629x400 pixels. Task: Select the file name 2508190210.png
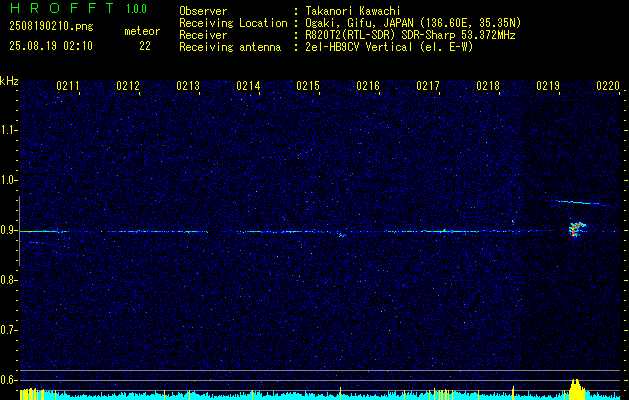pyautogui.click(x=51, y=26)
